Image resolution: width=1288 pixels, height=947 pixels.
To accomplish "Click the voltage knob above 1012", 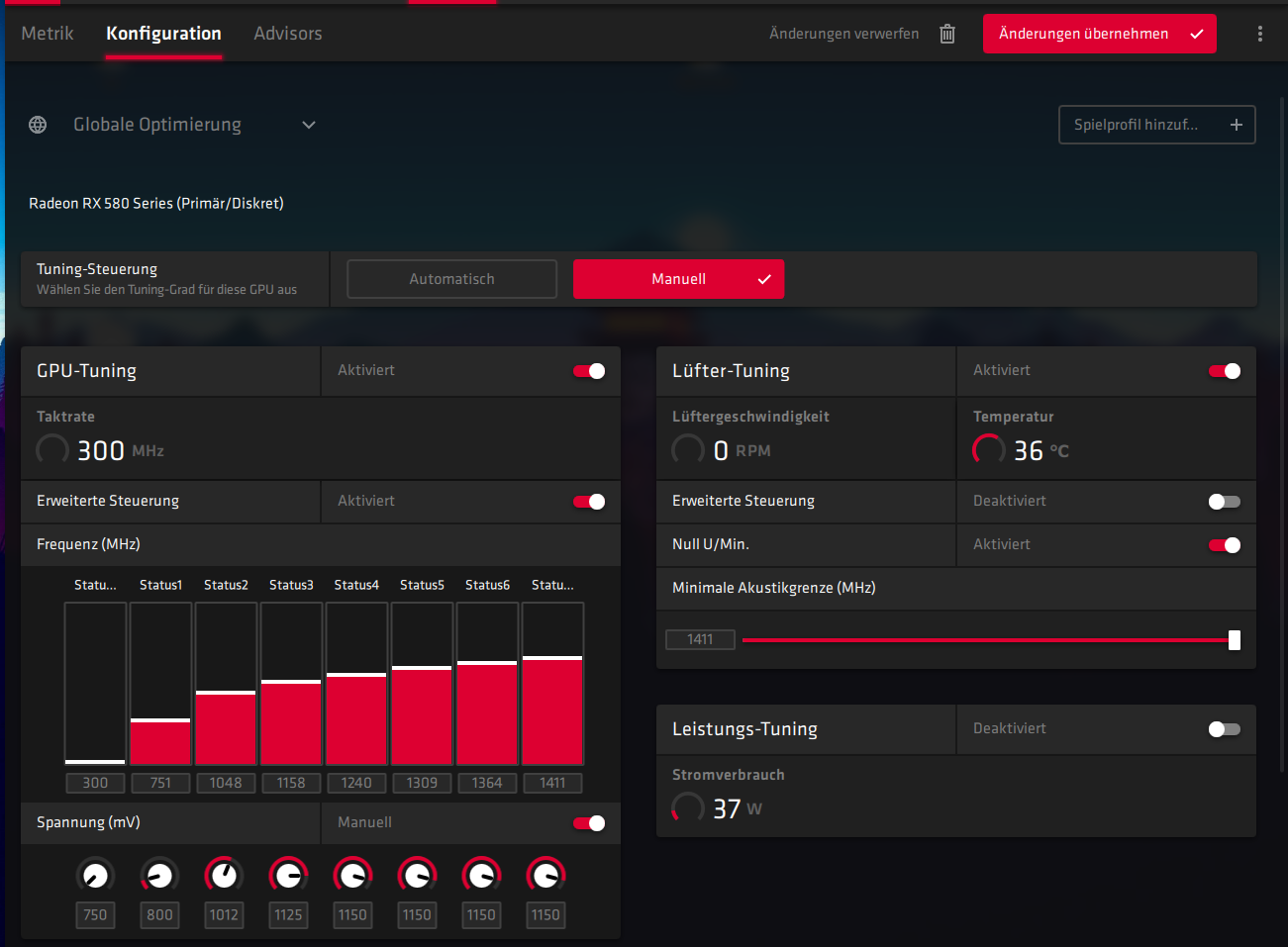I will [224, 875].
